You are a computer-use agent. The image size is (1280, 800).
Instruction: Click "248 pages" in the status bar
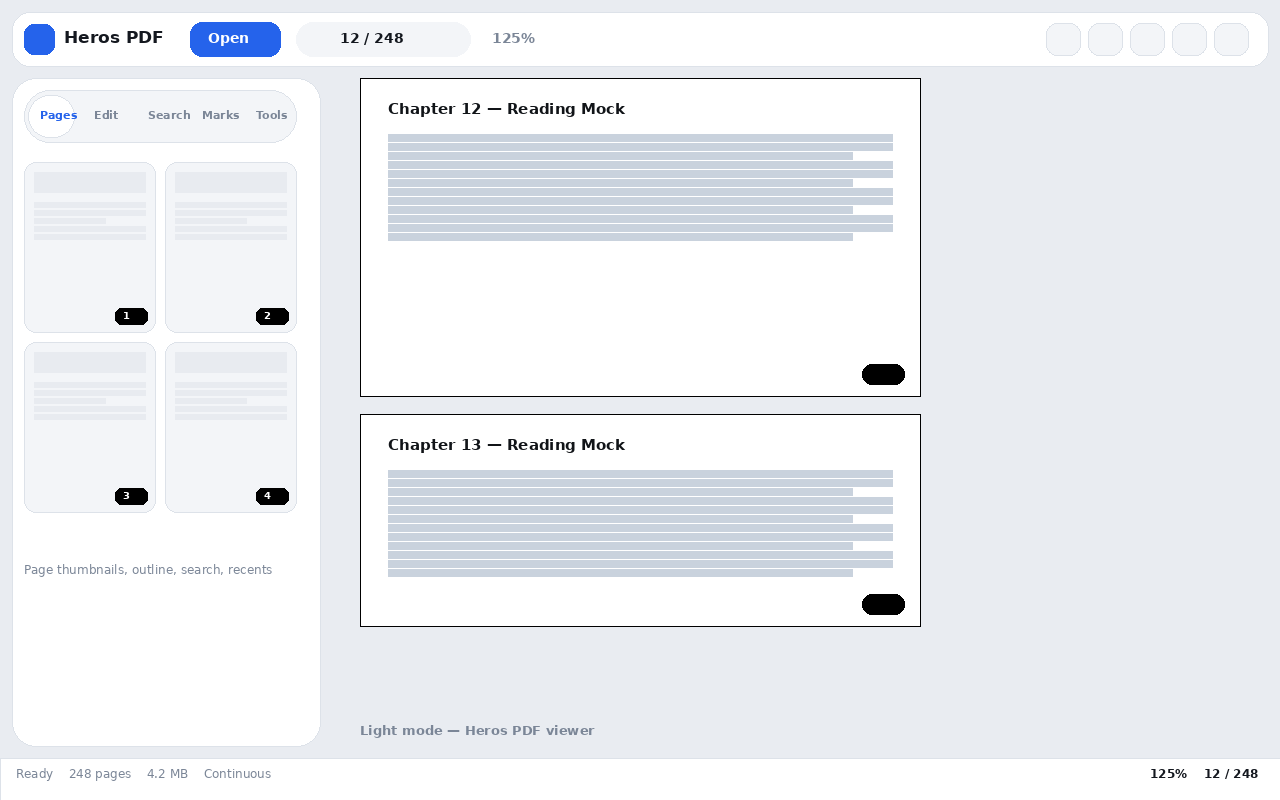100,774
